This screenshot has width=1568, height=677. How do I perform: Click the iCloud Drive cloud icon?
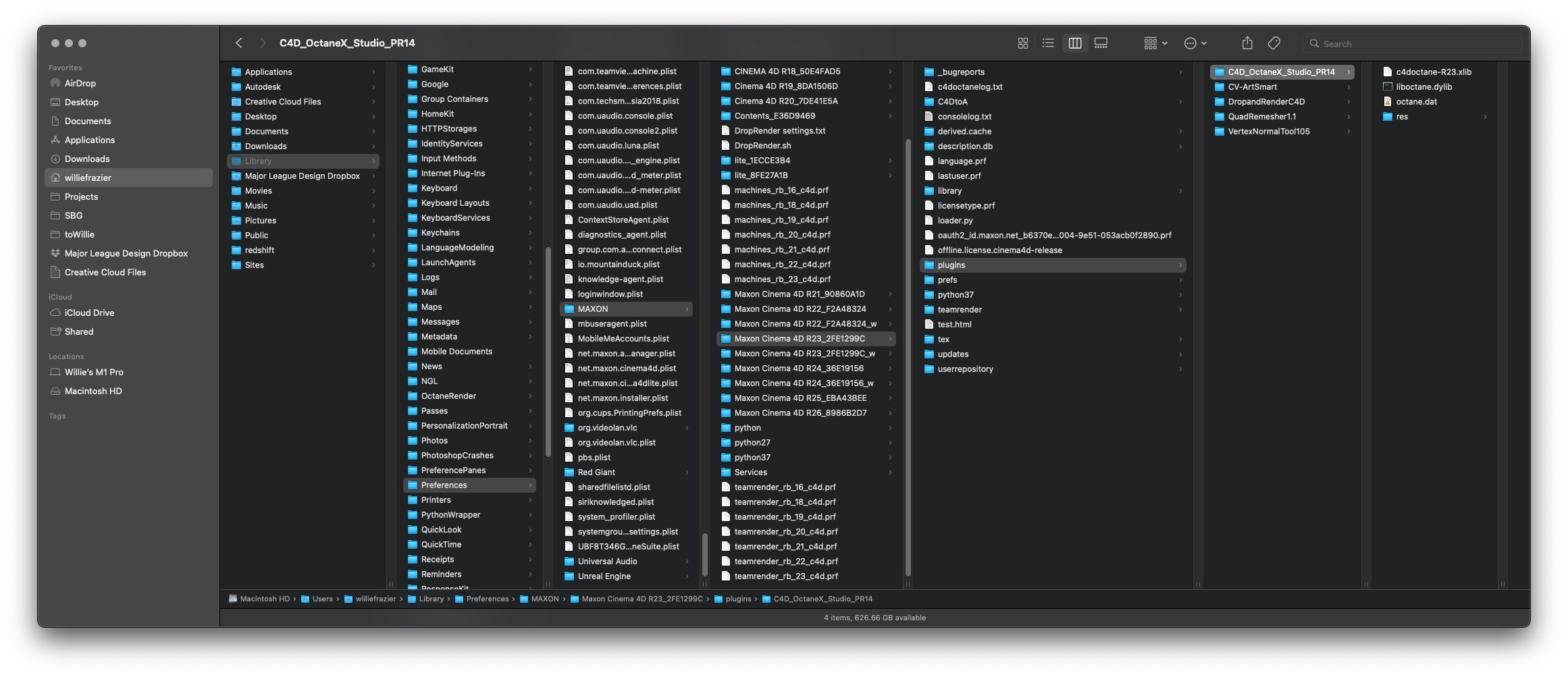55,313
